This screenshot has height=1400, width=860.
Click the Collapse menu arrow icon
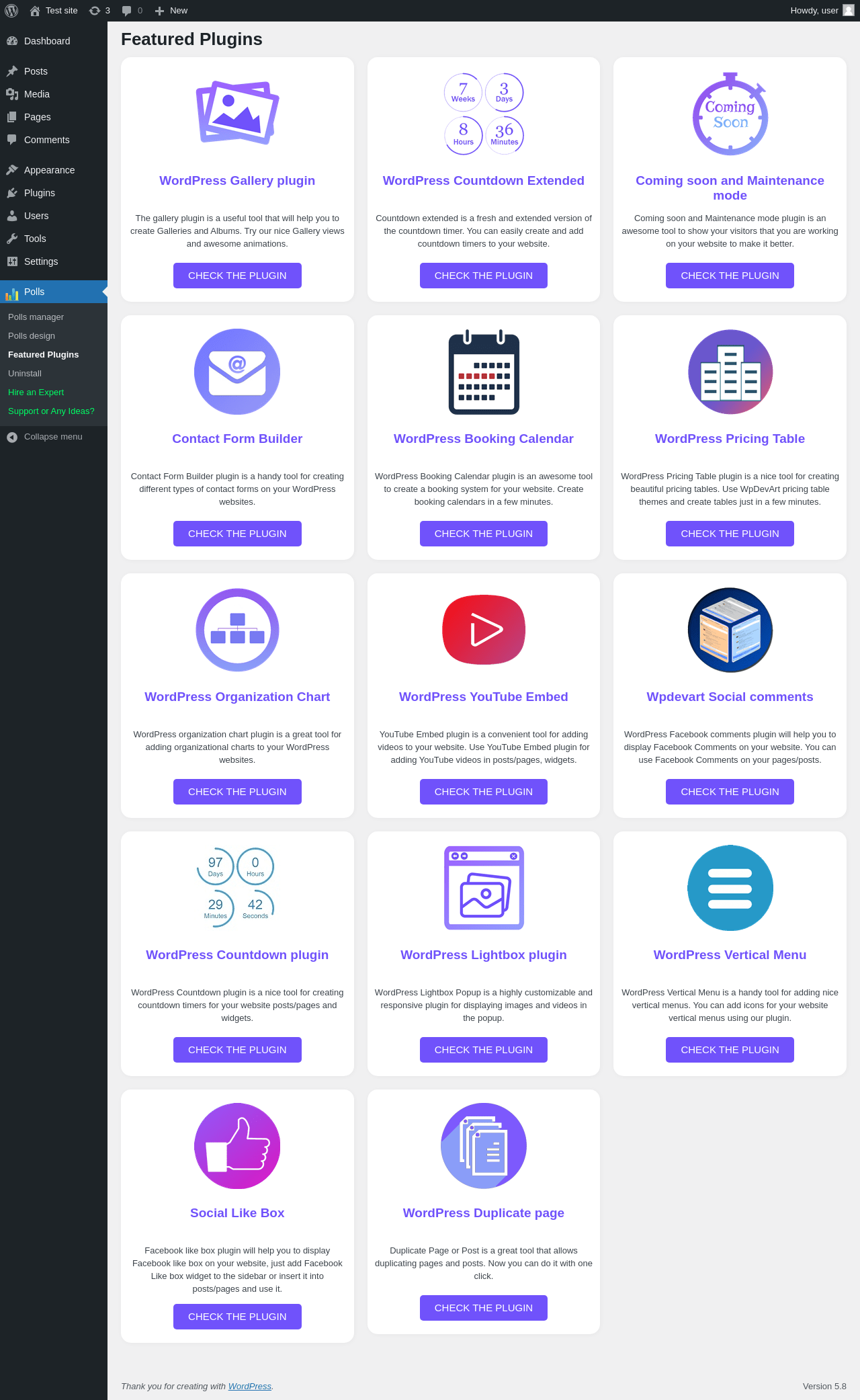tap(12, 437)
